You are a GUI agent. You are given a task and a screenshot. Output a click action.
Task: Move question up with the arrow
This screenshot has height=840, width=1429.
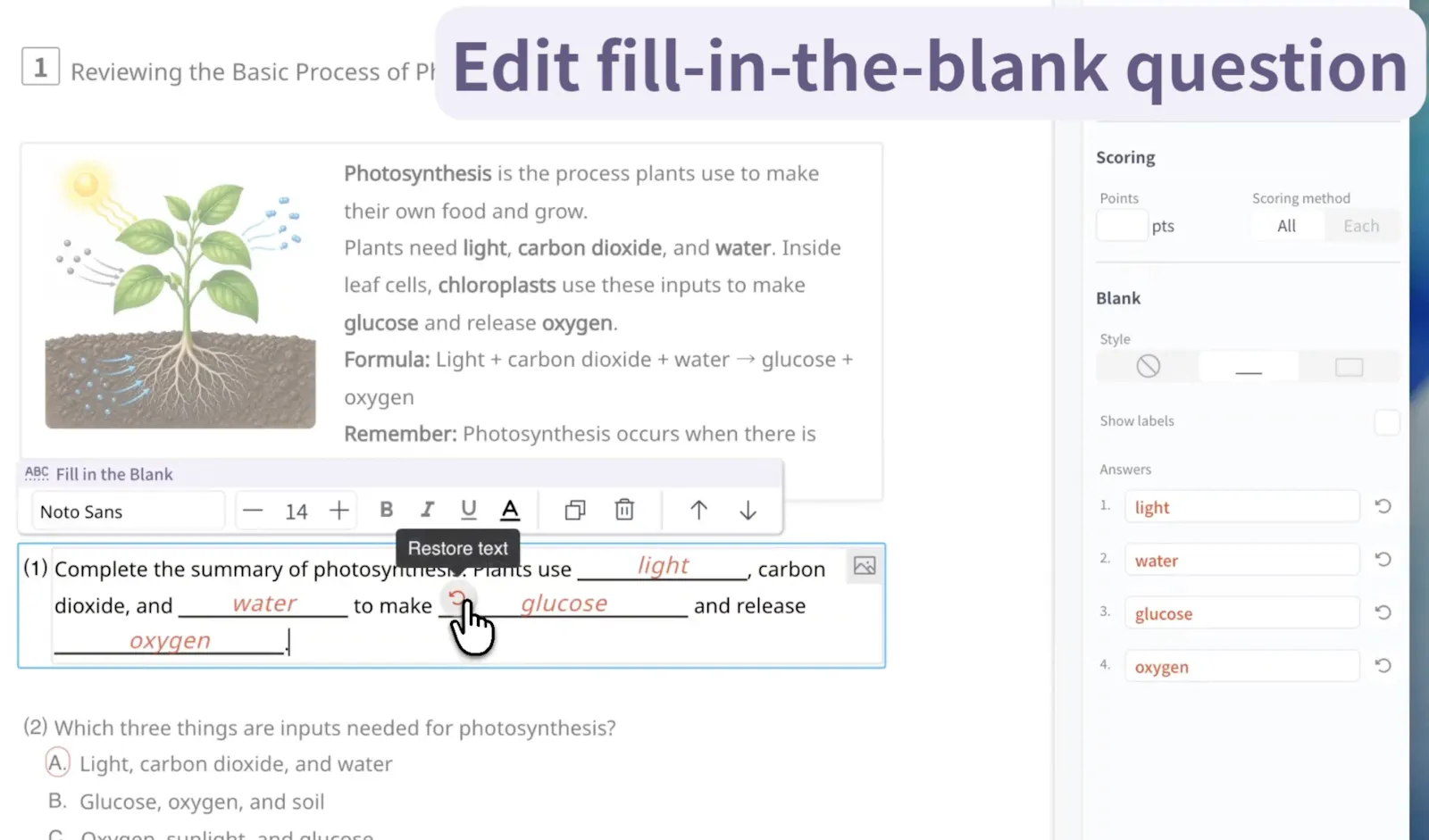pos(698,510)
